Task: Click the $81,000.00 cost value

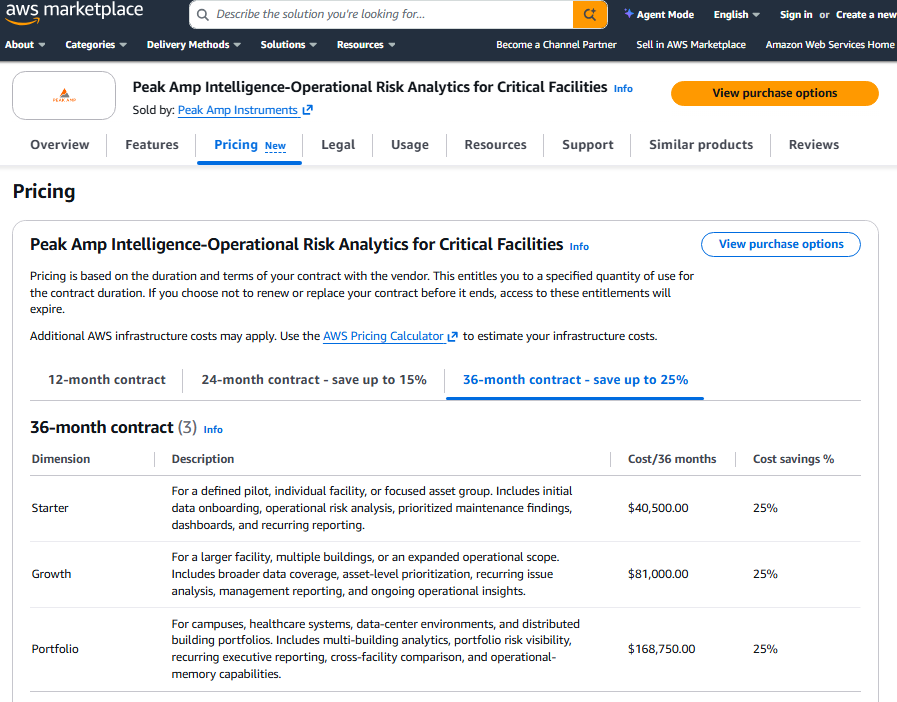Action: [x=658, y=574]
